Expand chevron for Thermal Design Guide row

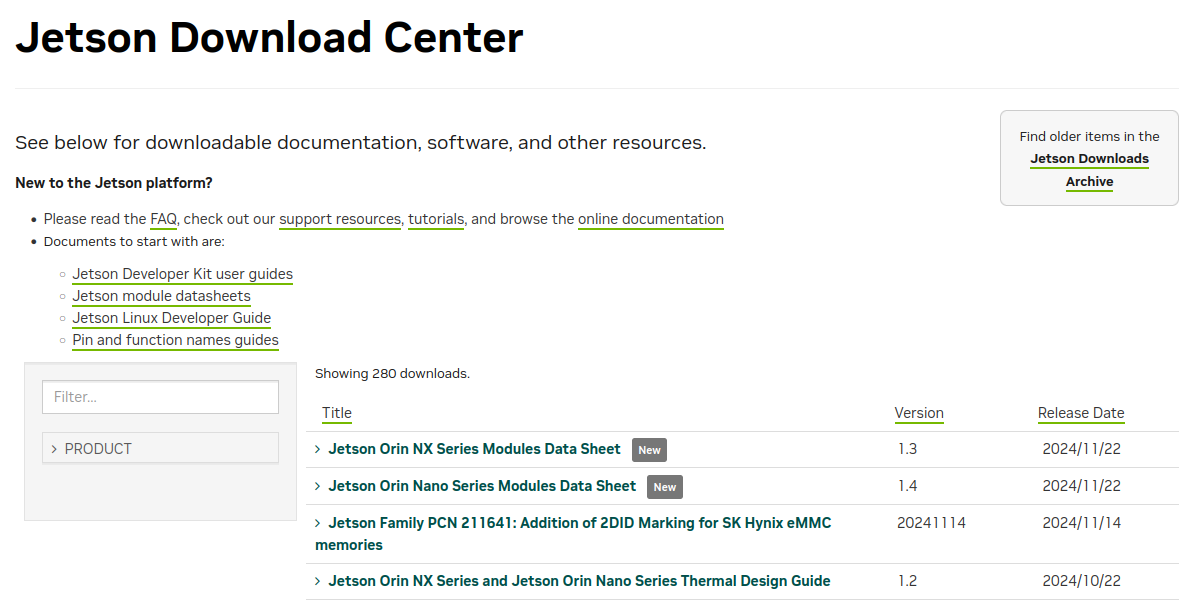[318, 581]
